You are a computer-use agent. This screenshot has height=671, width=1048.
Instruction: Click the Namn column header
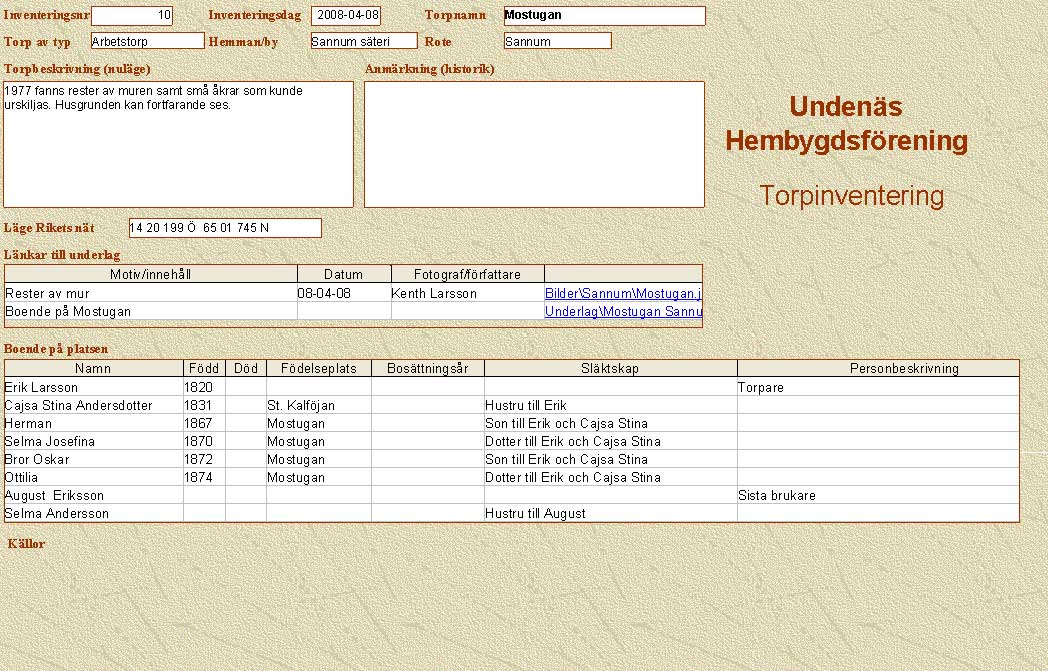point(93,369)
